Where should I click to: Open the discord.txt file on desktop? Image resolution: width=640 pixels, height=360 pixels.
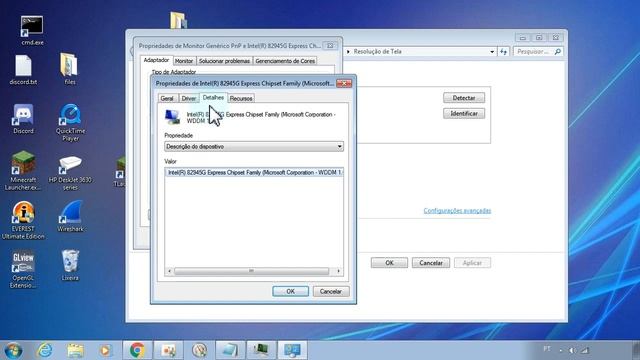pyautogui.click(x=23, y=70)
